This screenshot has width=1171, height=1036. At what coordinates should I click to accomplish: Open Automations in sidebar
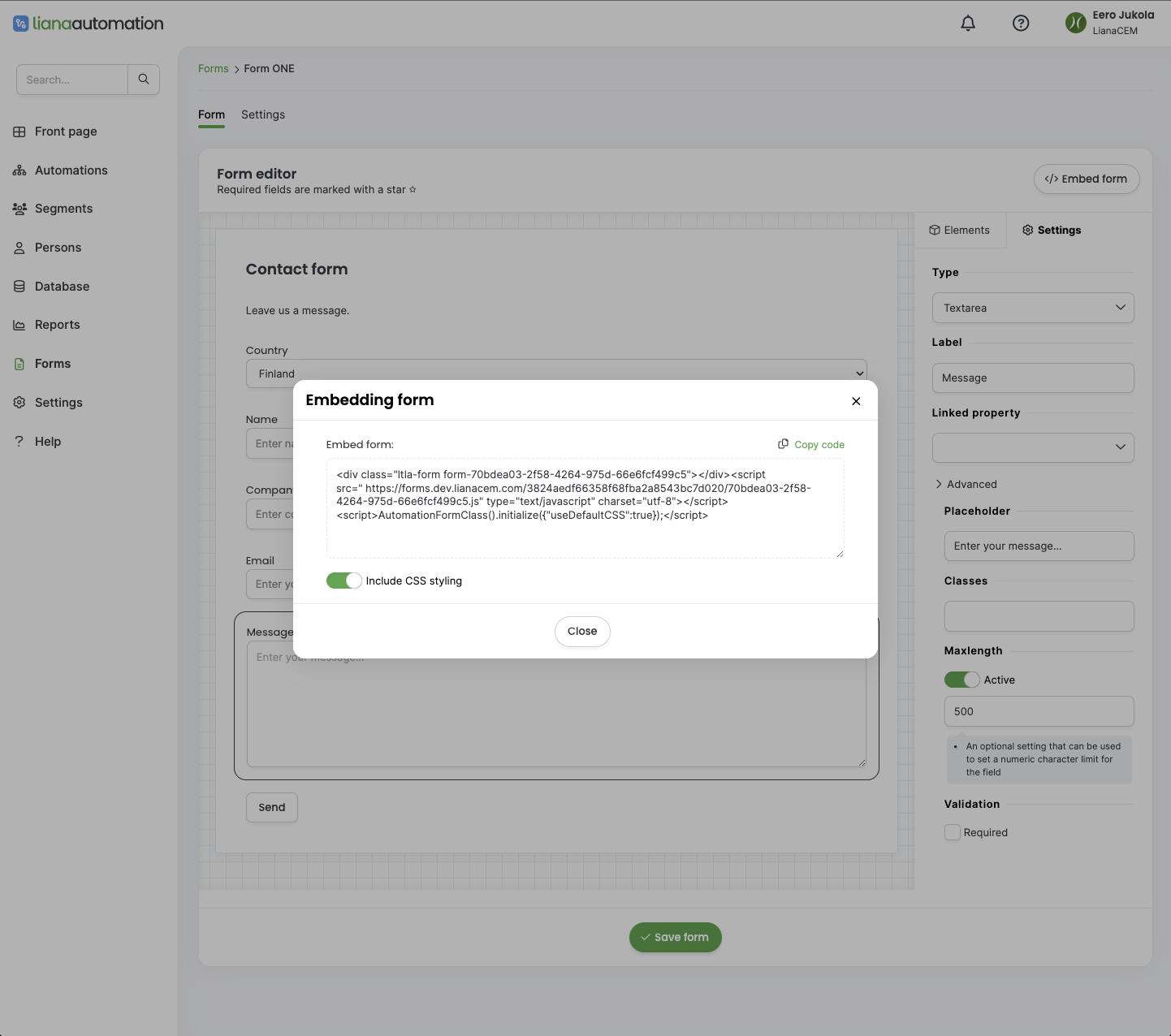click(x=71, y=171)
